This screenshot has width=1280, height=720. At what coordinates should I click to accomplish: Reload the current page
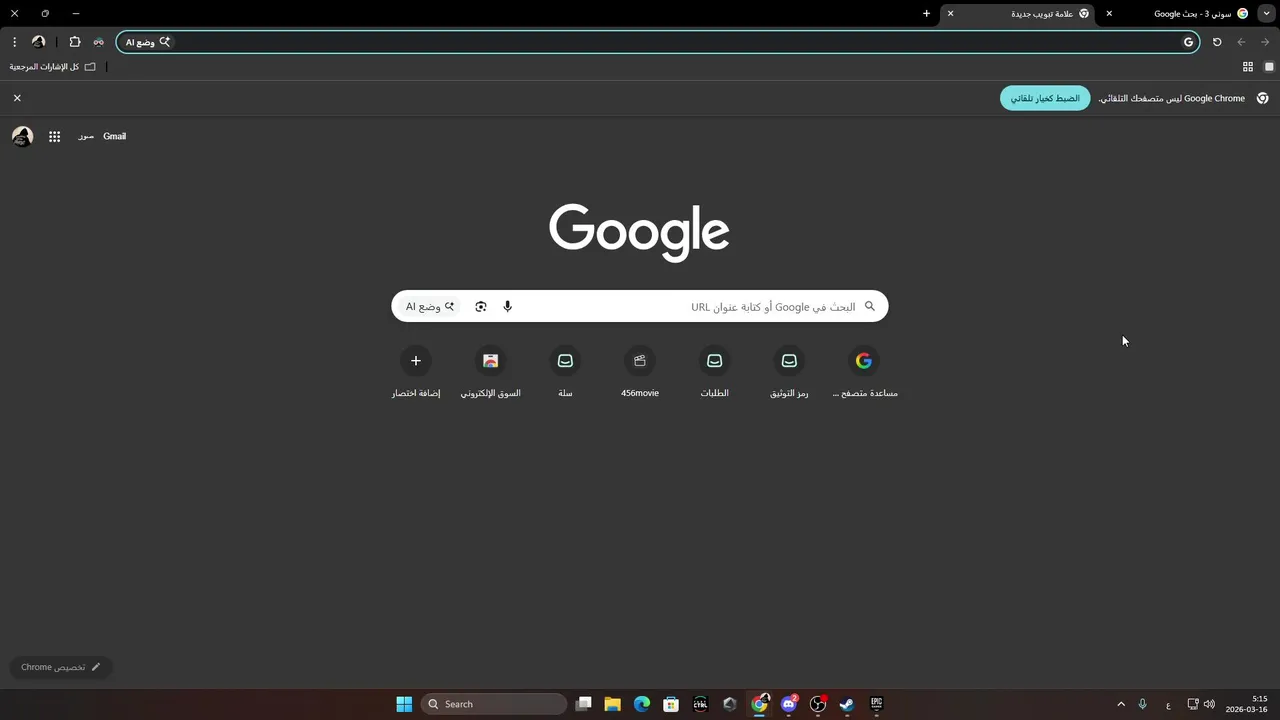click(1217, 42)
